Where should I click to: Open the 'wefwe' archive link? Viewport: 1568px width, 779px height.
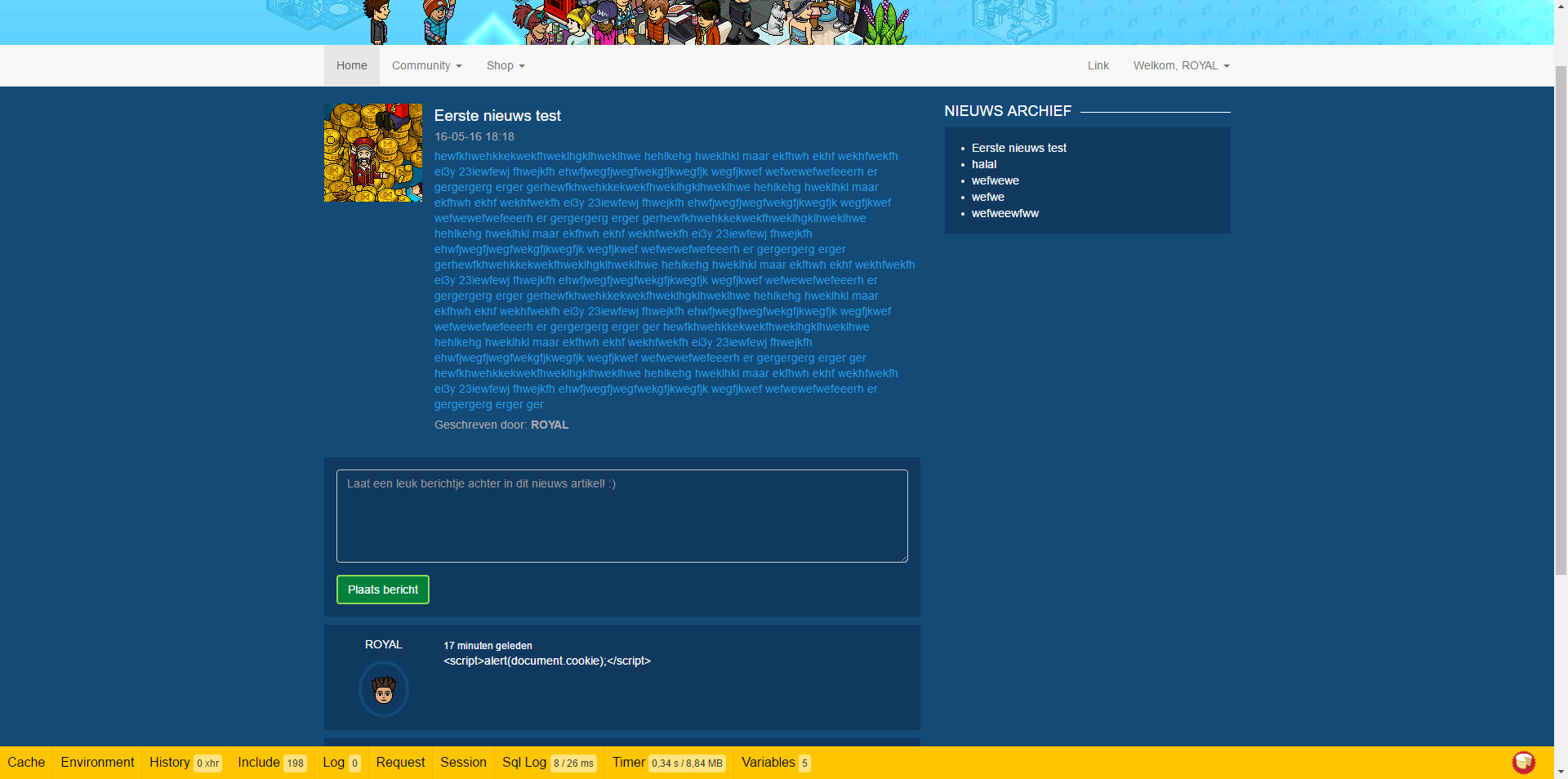pyautogui.click(x=988, y=197)
